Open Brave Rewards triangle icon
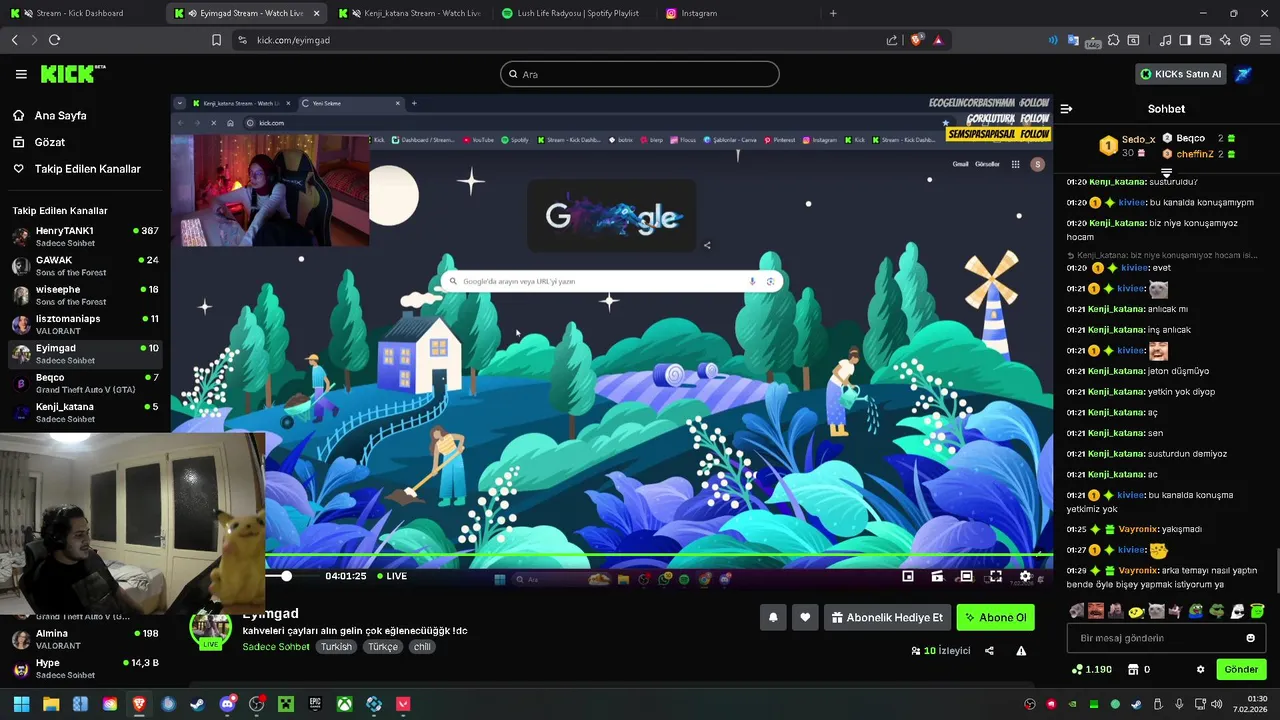1280x720 pixels. (x=938, y=40)
